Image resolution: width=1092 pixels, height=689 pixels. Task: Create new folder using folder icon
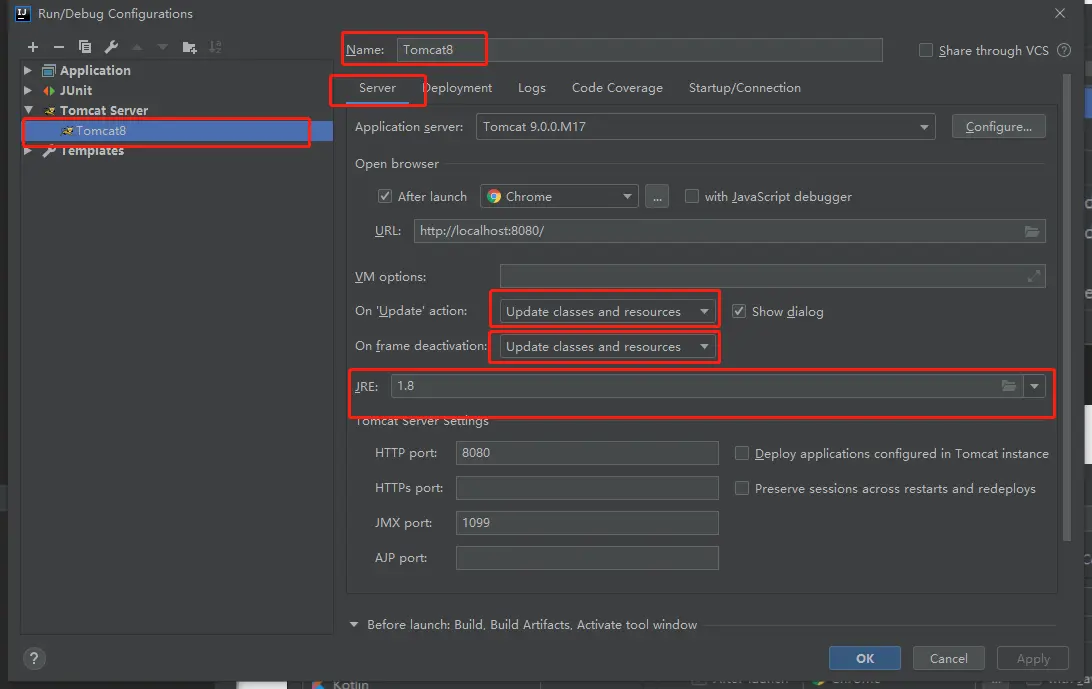coord(189,47)
